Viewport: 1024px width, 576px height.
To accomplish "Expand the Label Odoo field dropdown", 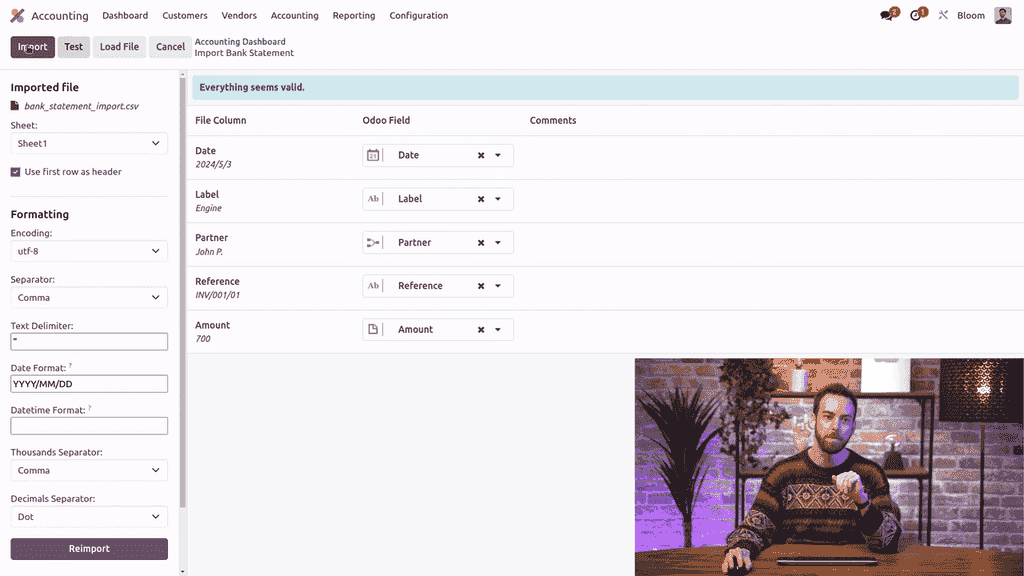I will (498, 199).
